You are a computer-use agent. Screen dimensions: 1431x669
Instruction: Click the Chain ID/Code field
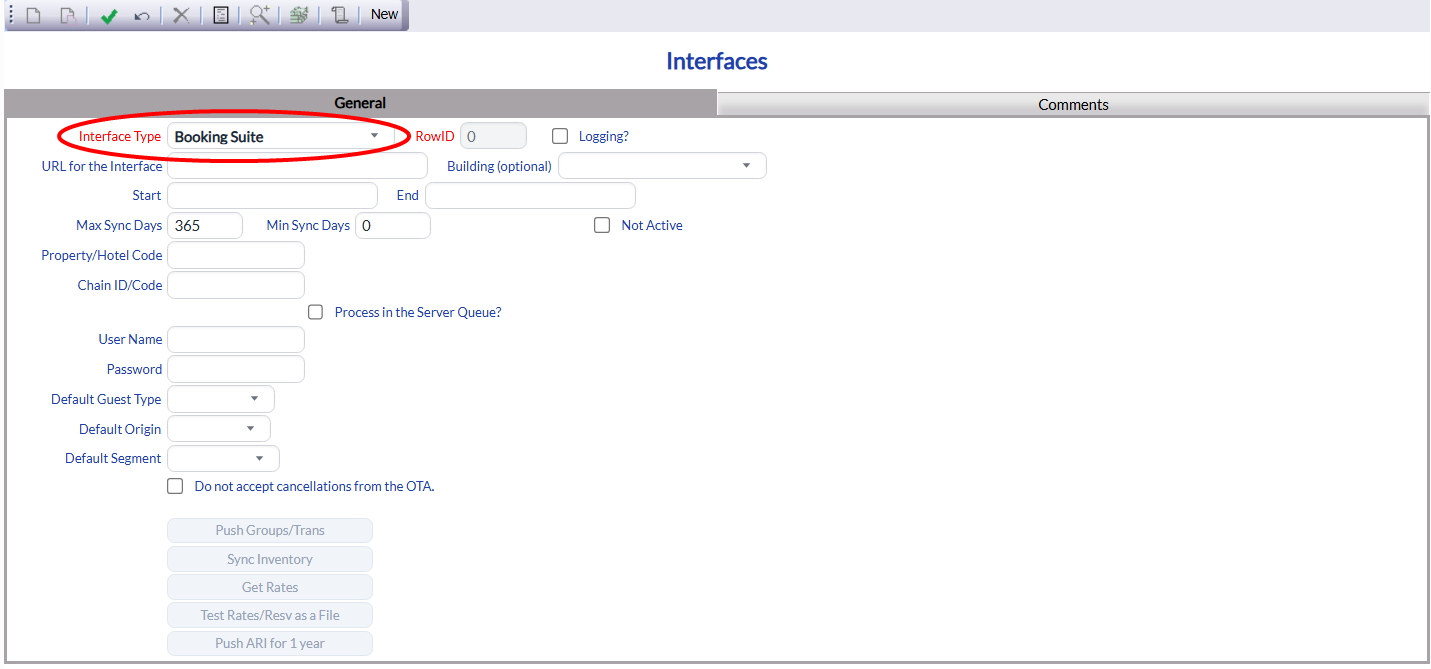tap(236, 285)
